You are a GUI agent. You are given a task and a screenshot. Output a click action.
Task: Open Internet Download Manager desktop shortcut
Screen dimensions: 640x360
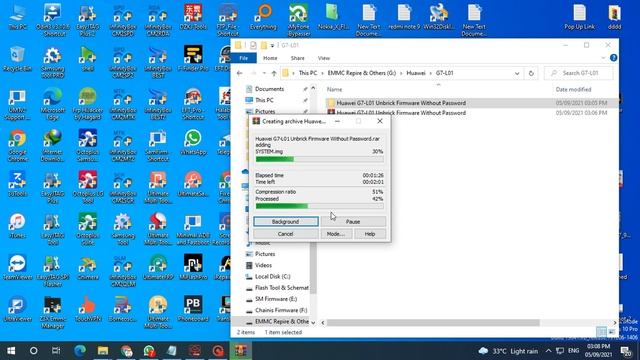[x=53, y=146]
